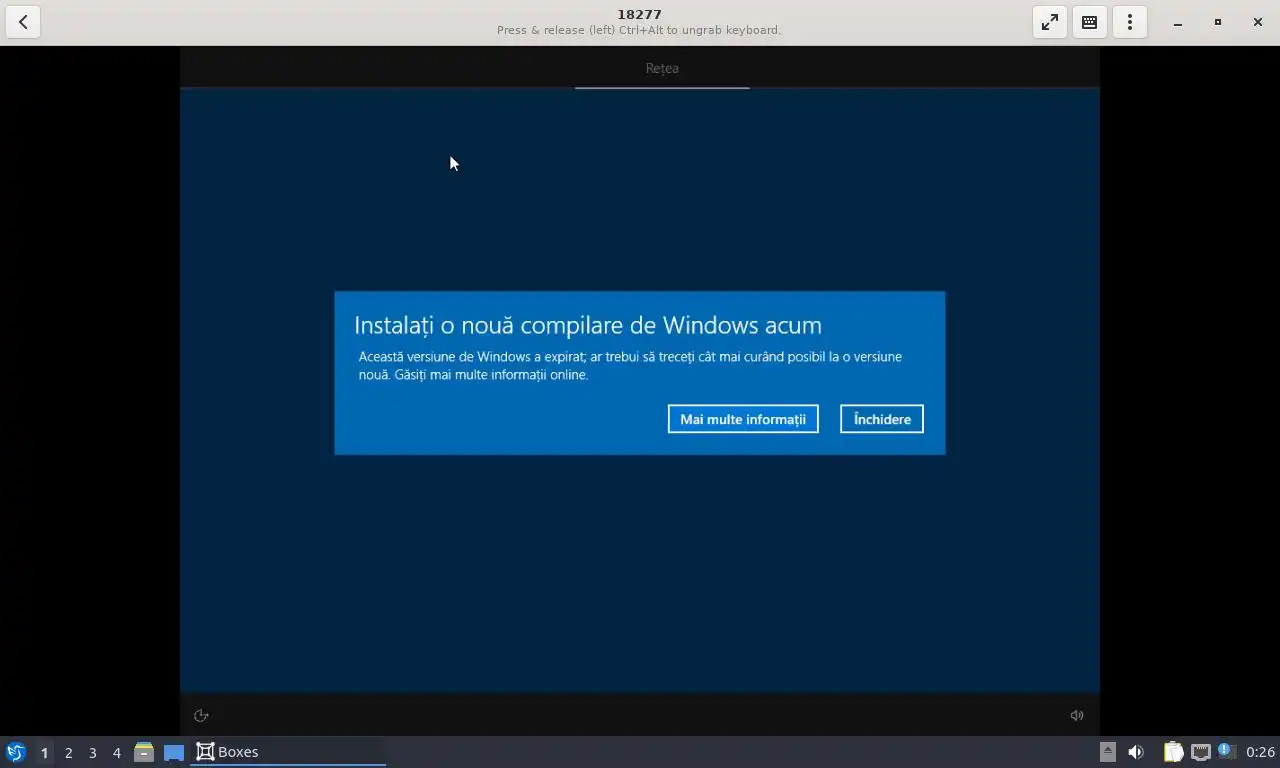Open the removable media tray icon
Screen dimensions: 1280x768
coord(1107,752)
